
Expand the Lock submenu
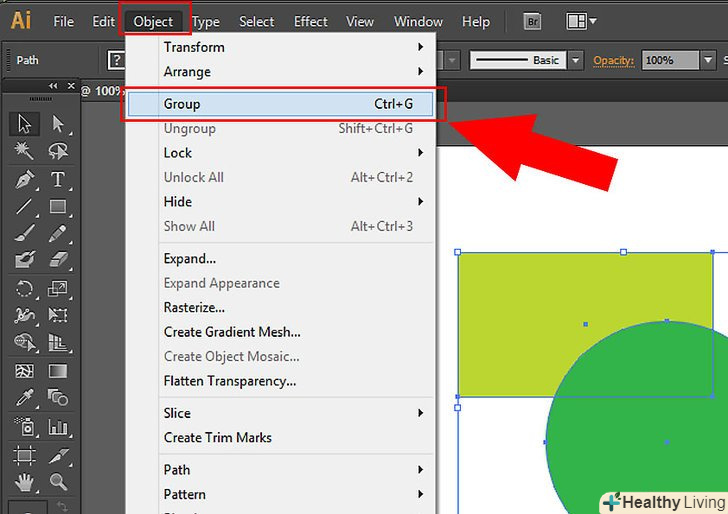(x=420, y=153)
